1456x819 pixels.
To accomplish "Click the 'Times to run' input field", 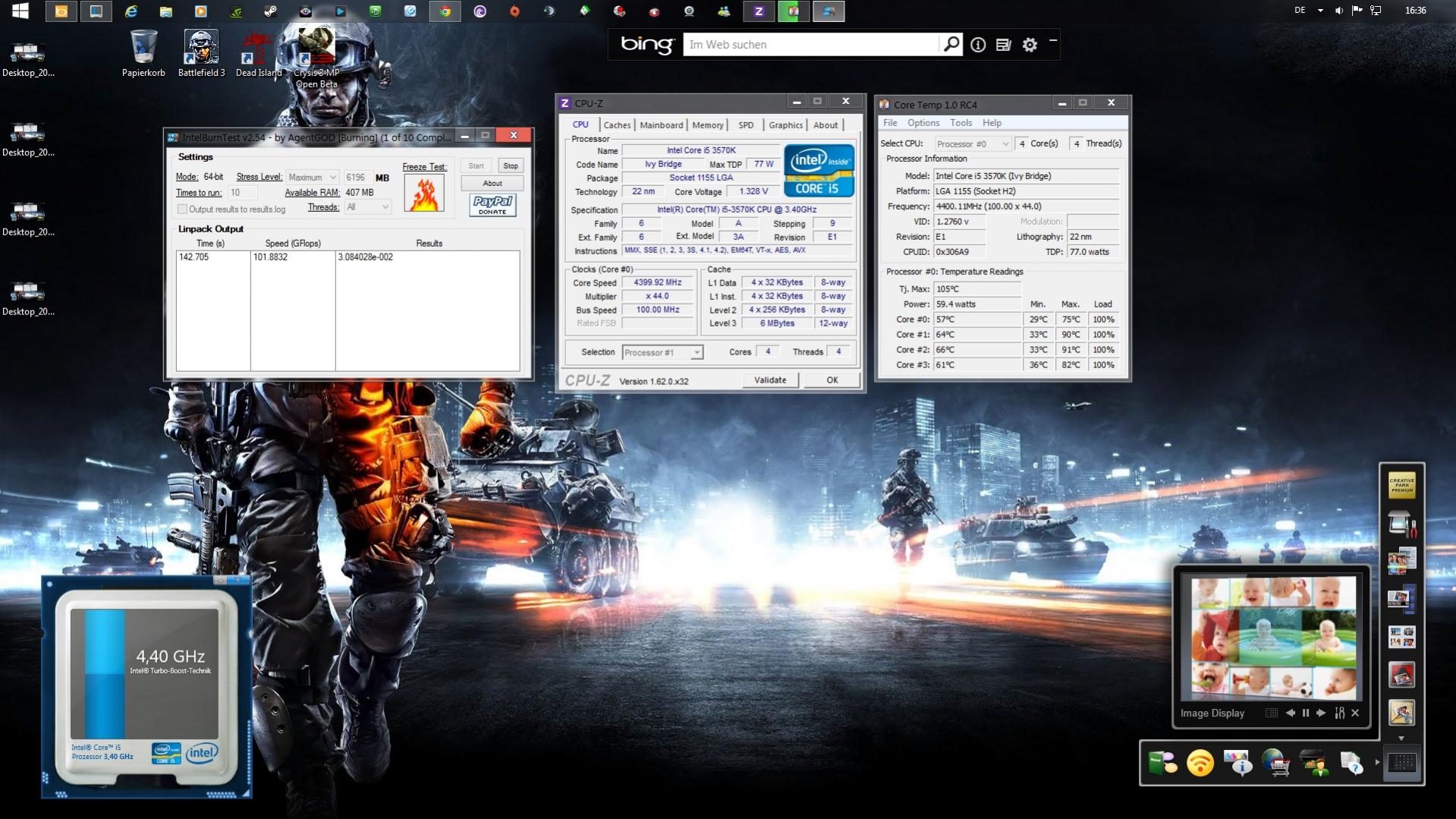I will (242, 193).
